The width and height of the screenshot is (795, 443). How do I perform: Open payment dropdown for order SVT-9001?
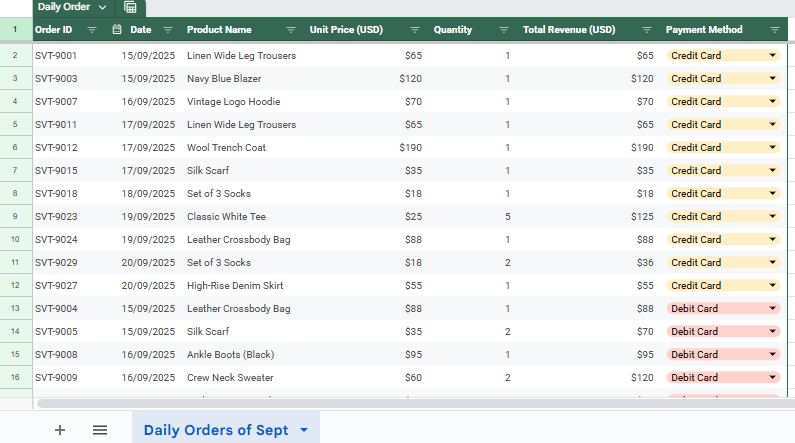click(x=772, y=55)
